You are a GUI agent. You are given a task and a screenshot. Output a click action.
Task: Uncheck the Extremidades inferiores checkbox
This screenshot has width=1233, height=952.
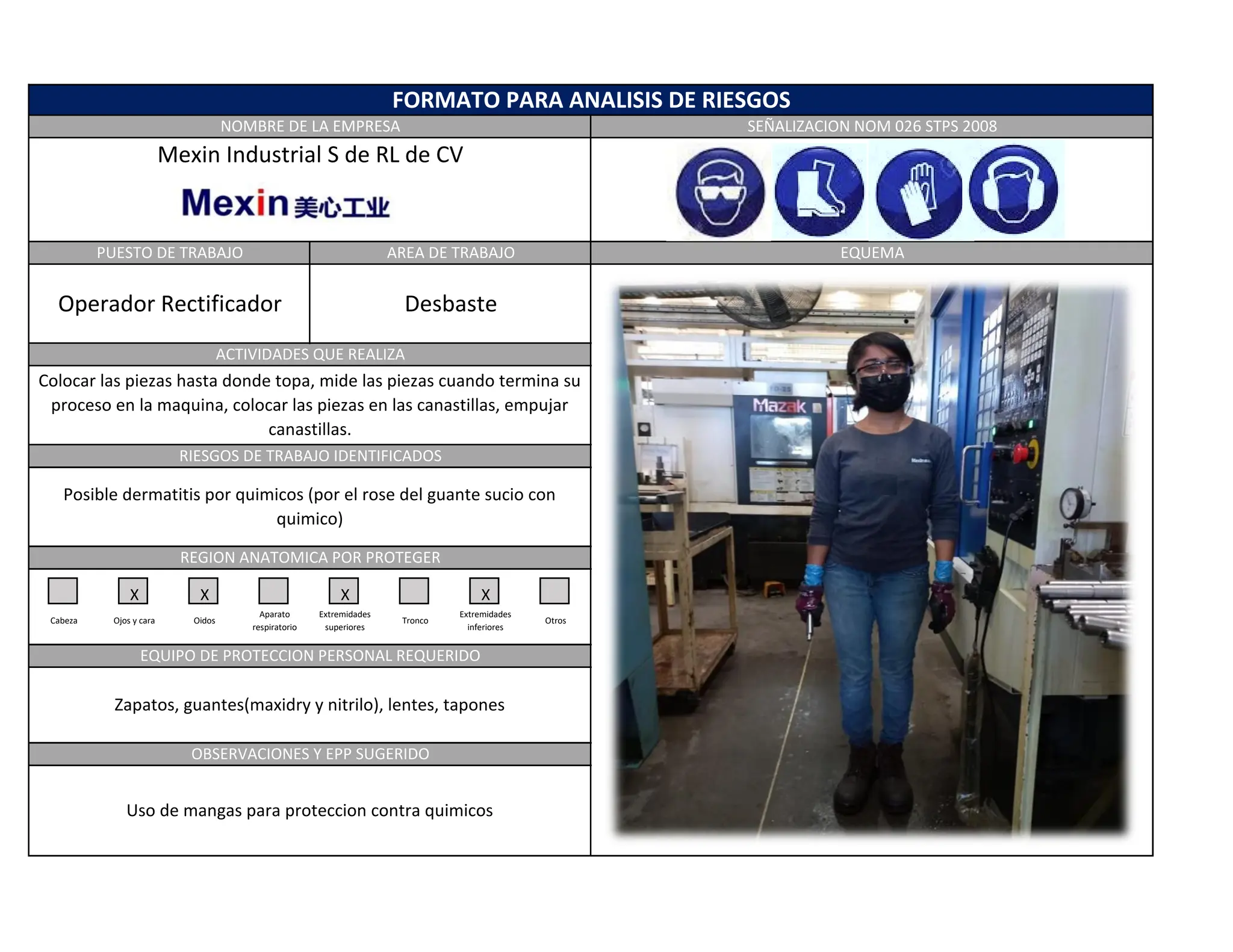coord(485,591)
